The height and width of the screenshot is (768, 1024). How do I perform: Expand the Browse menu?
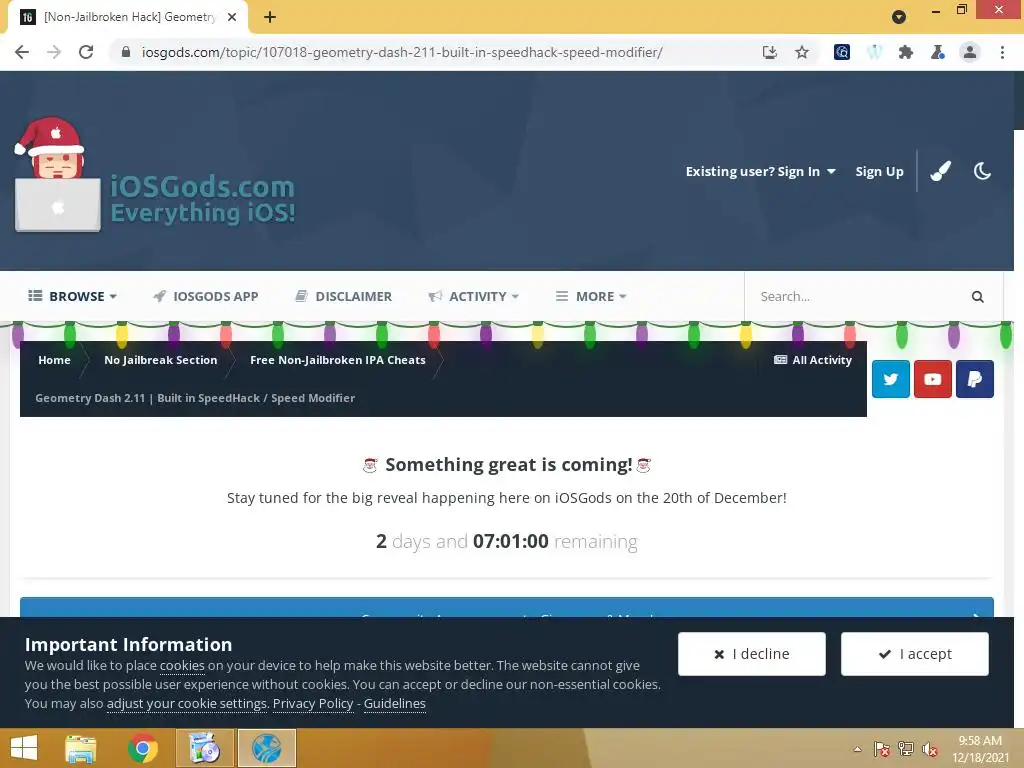tap(72, 296)
